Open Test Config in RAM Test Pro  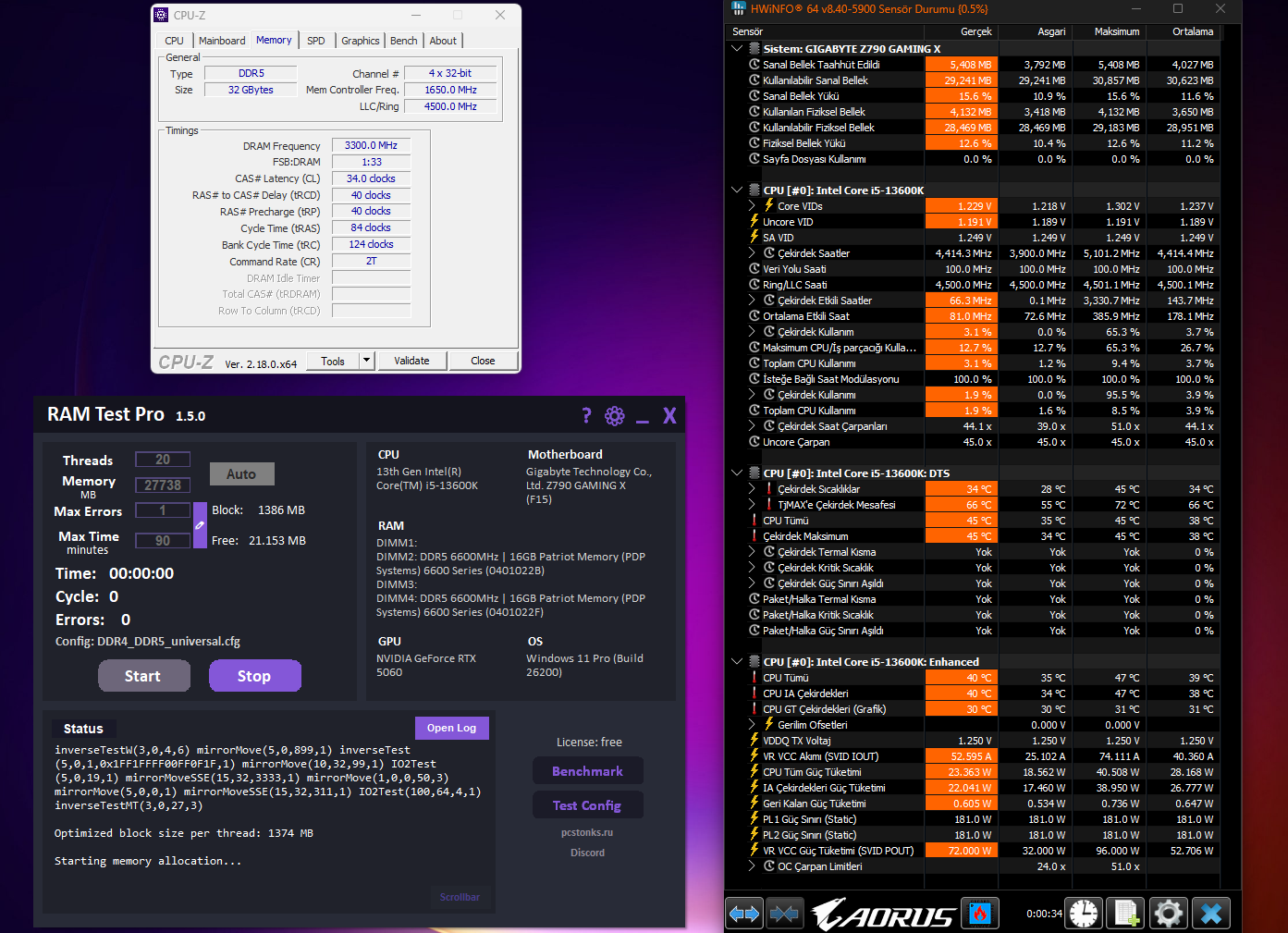(x=587, y=805)
